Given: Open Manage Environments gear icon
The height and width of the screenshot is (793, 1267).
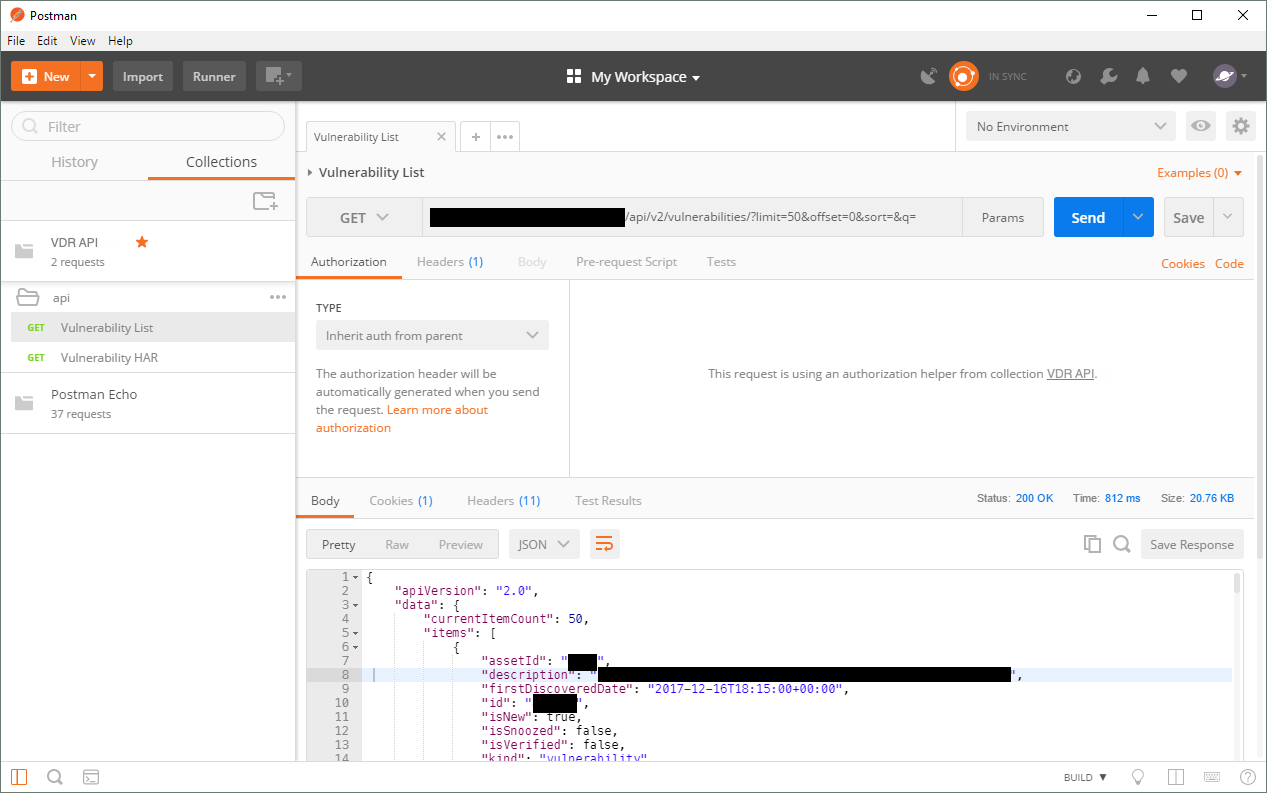Looking at the screenshot, I should (x=1241, y=126).
